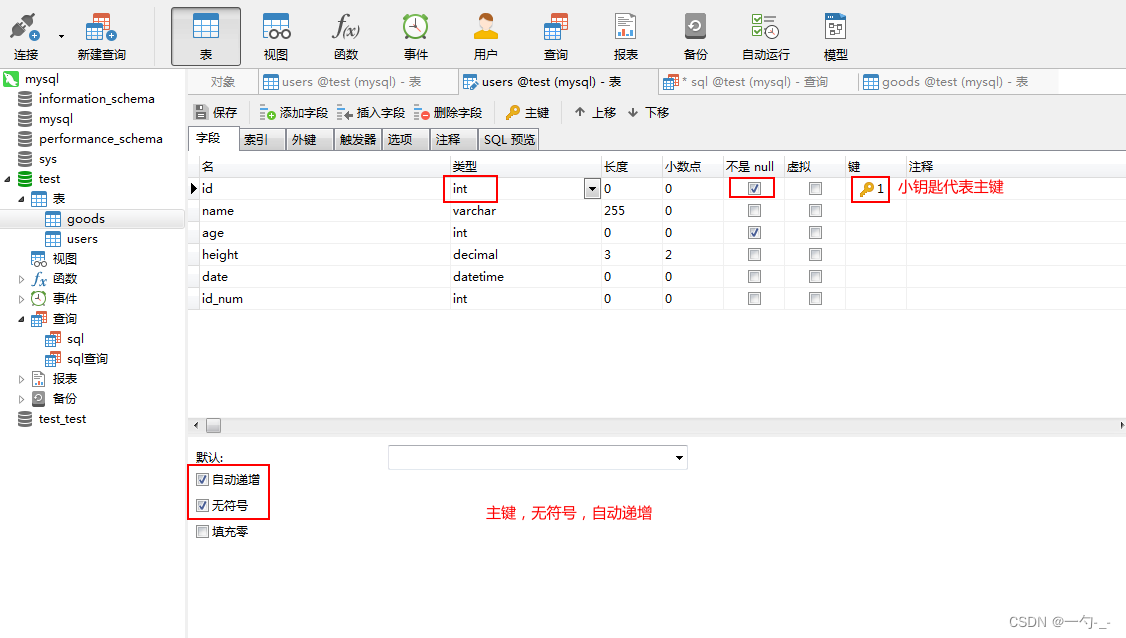Open the 默认 default value combo box
Image resolution: width=1126 pixels, height=638 pixels.
coord(537,458)
